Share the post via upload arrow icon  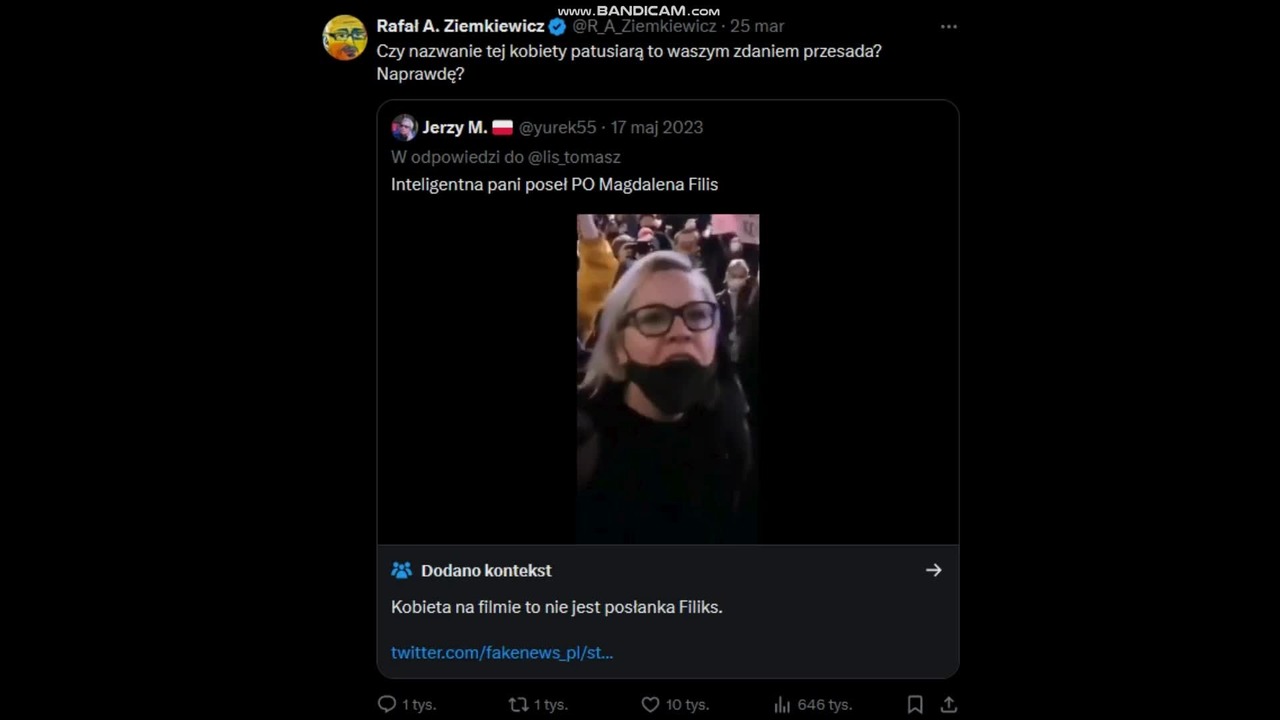[x=949, y=704]
